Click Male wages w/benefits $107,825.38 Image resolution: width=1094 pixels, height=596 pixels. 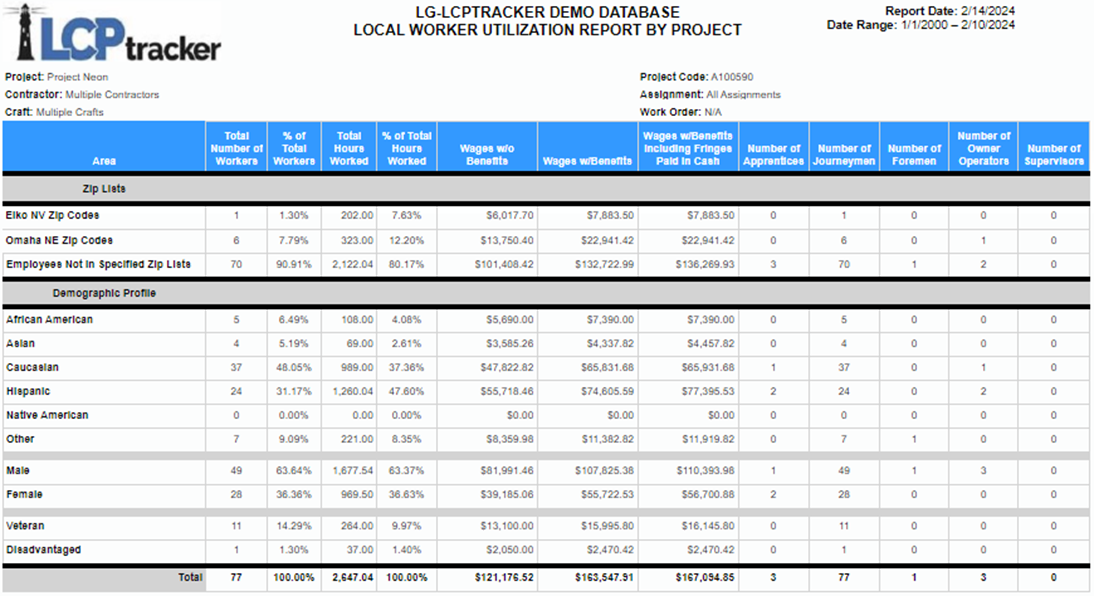pos(604,470)
